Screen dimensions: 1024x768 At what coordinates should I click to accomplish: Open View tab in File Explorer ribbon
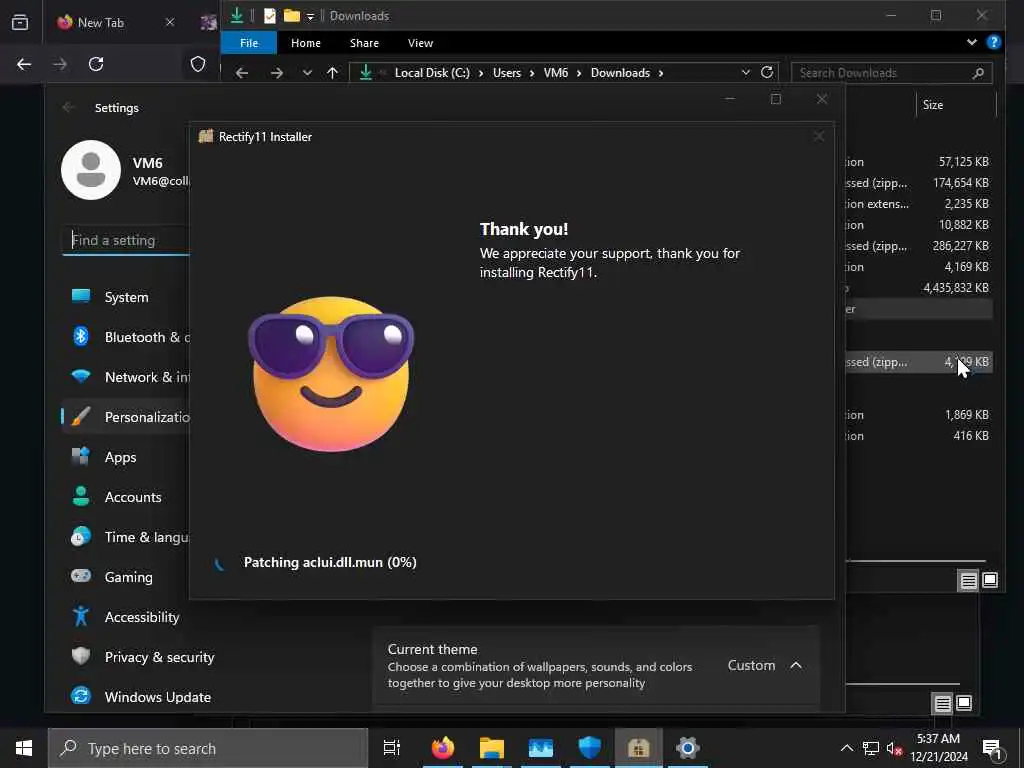pyautogui.click(x=421, y=43)
